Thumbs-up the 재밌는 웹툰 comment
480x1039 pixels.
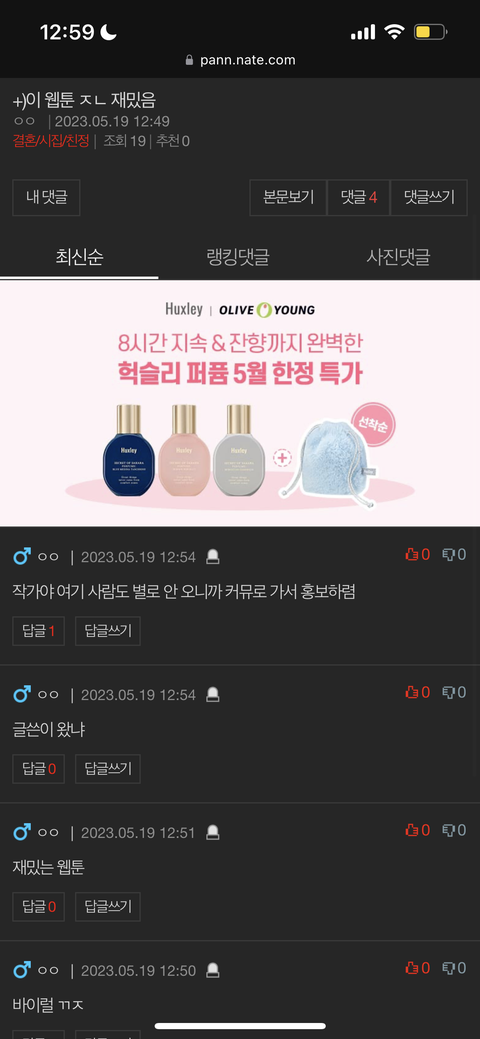(x=418, y=830)
